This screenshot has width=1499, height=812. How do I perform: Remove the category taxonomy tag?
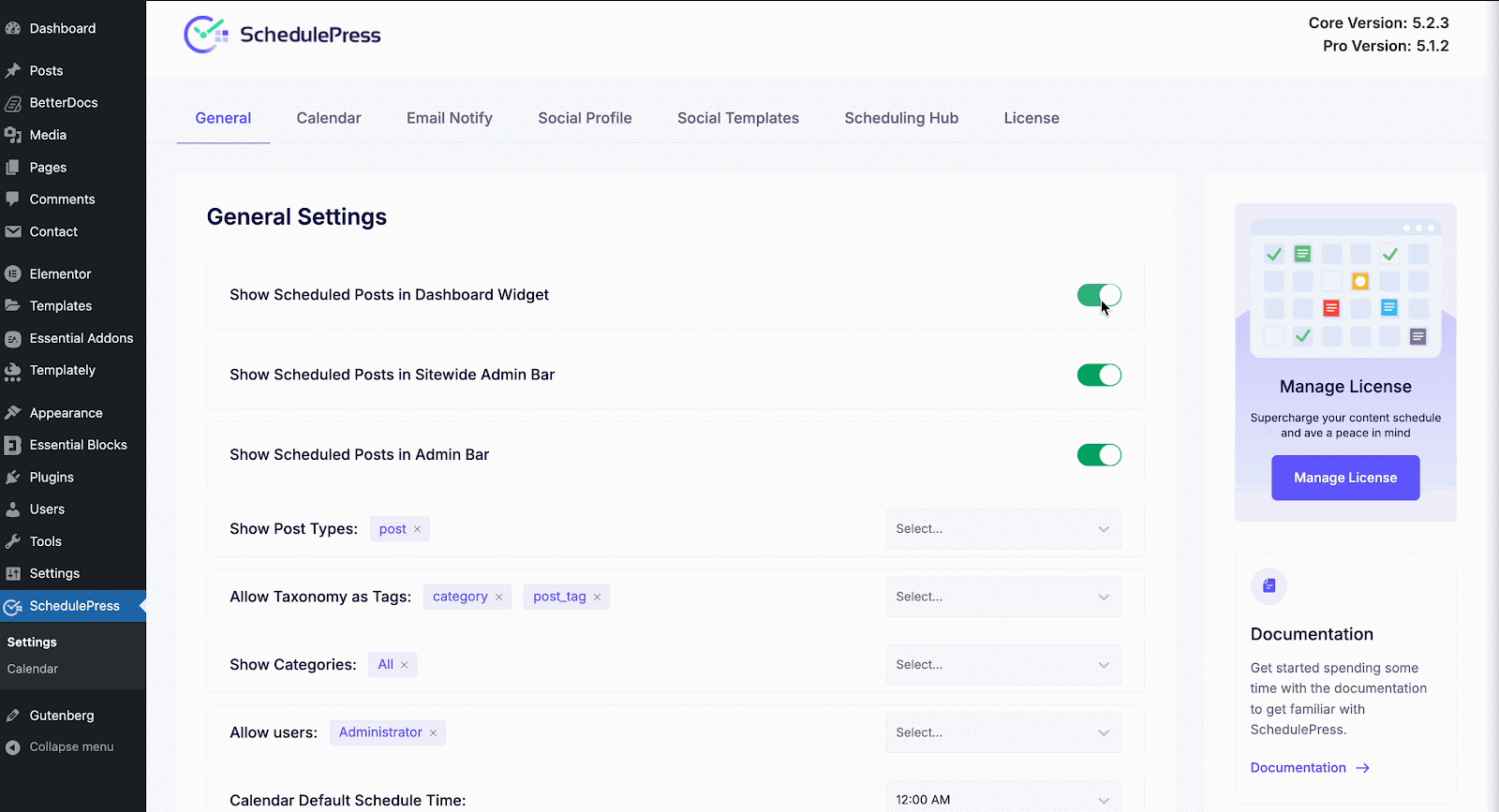(x=499, y=598)
